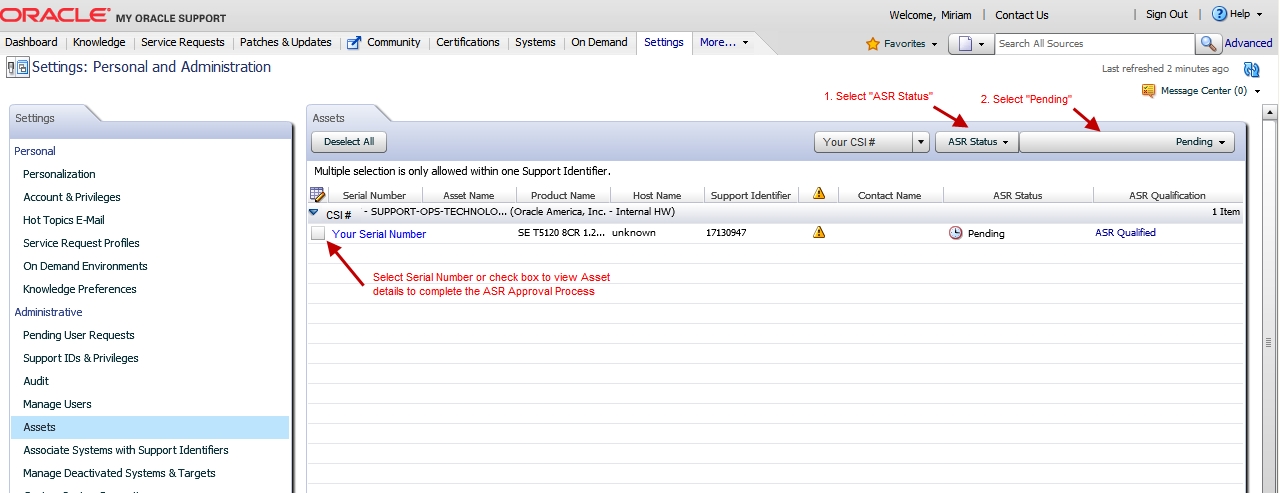The width and height of the screenshot is (1280, 493).
Task: Click the search magnifier icon
Action: [1208, 44]
